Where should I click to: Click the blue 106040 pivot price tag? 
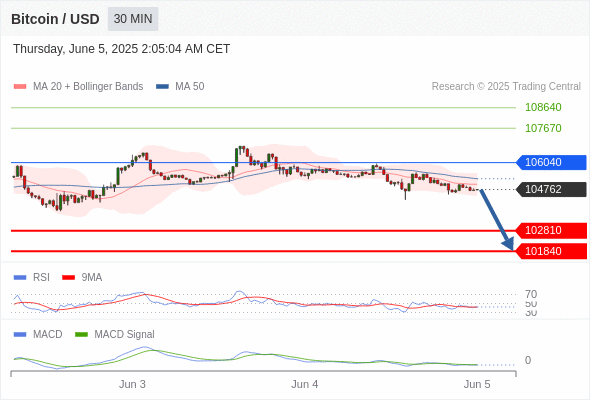coord(551,163)
